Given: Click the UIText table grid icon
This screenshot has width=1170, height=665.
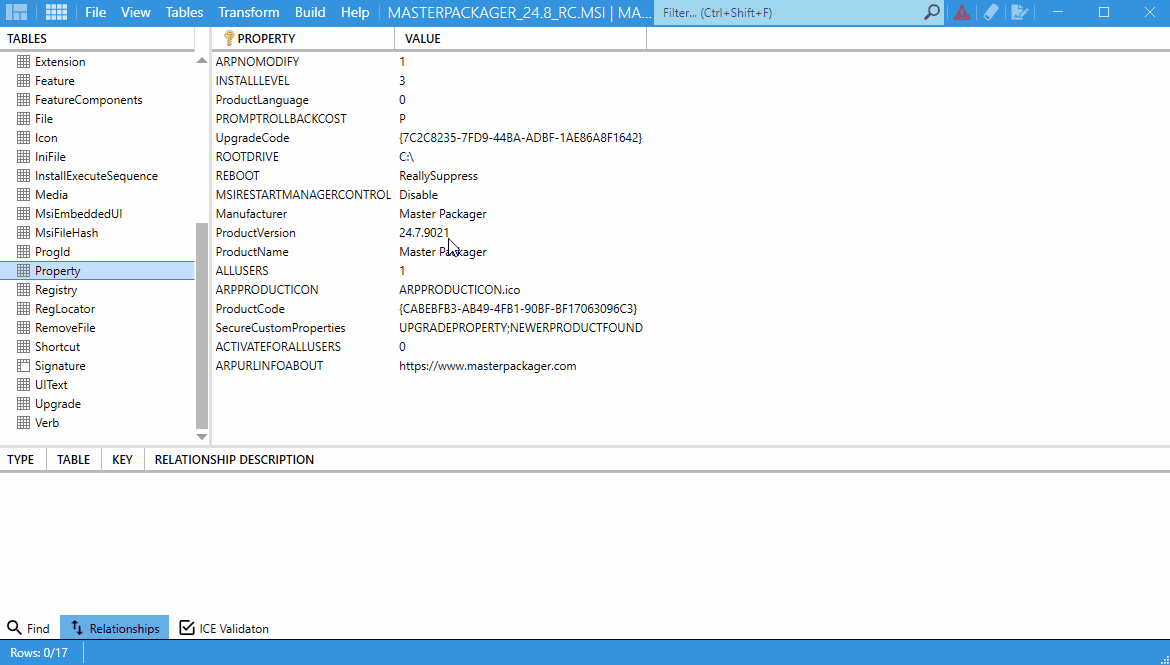Looking at the screenshot, I should tap(23, 385).
